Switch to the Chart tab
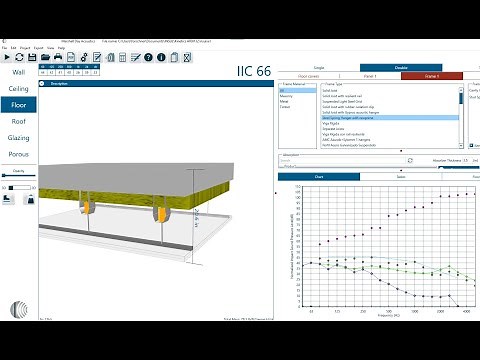Viewport: 480px width, 360px height. (x=319, y=177)
